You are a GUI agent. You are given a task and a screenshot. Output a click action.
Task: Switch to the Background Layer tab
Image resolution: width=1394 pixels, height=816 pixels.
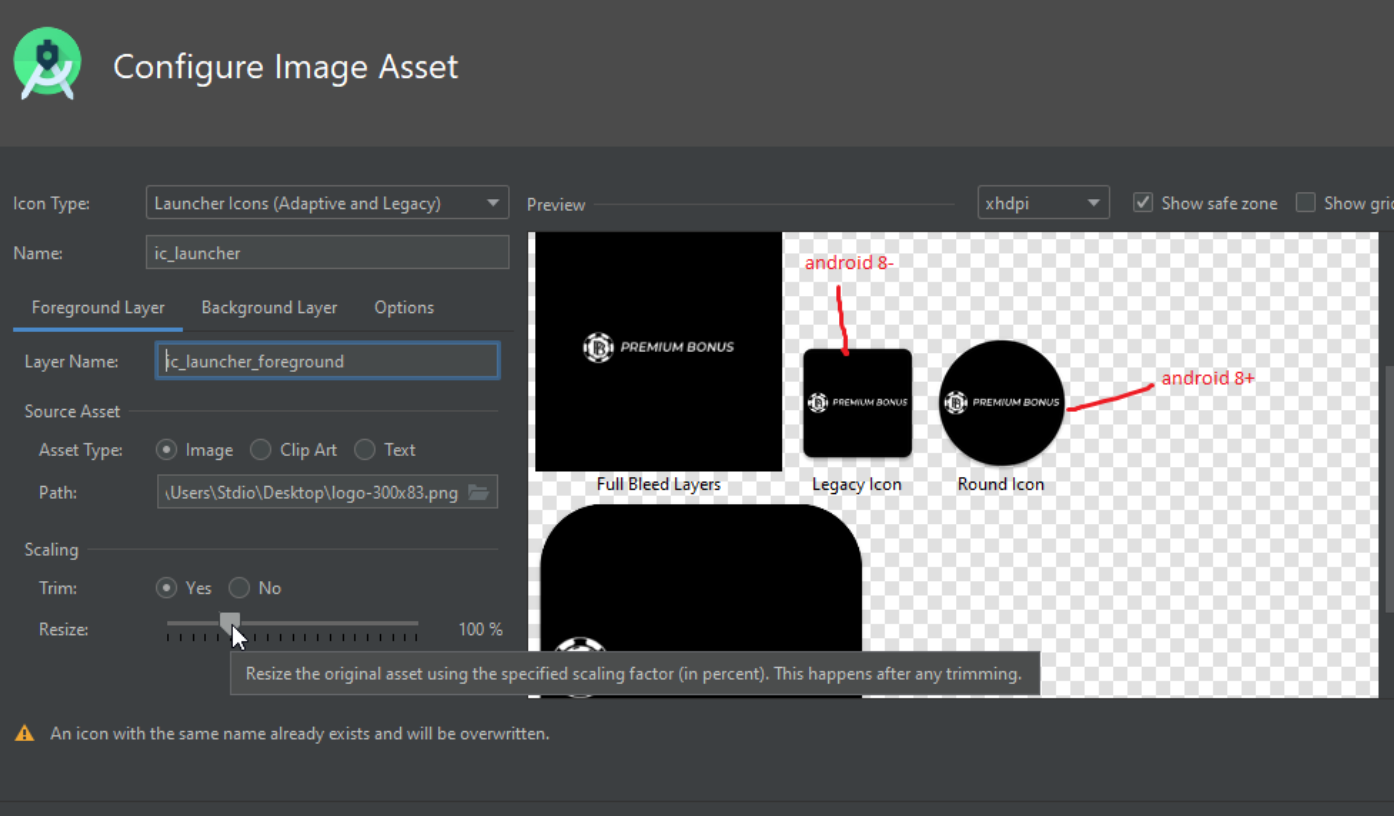(269, 308)
